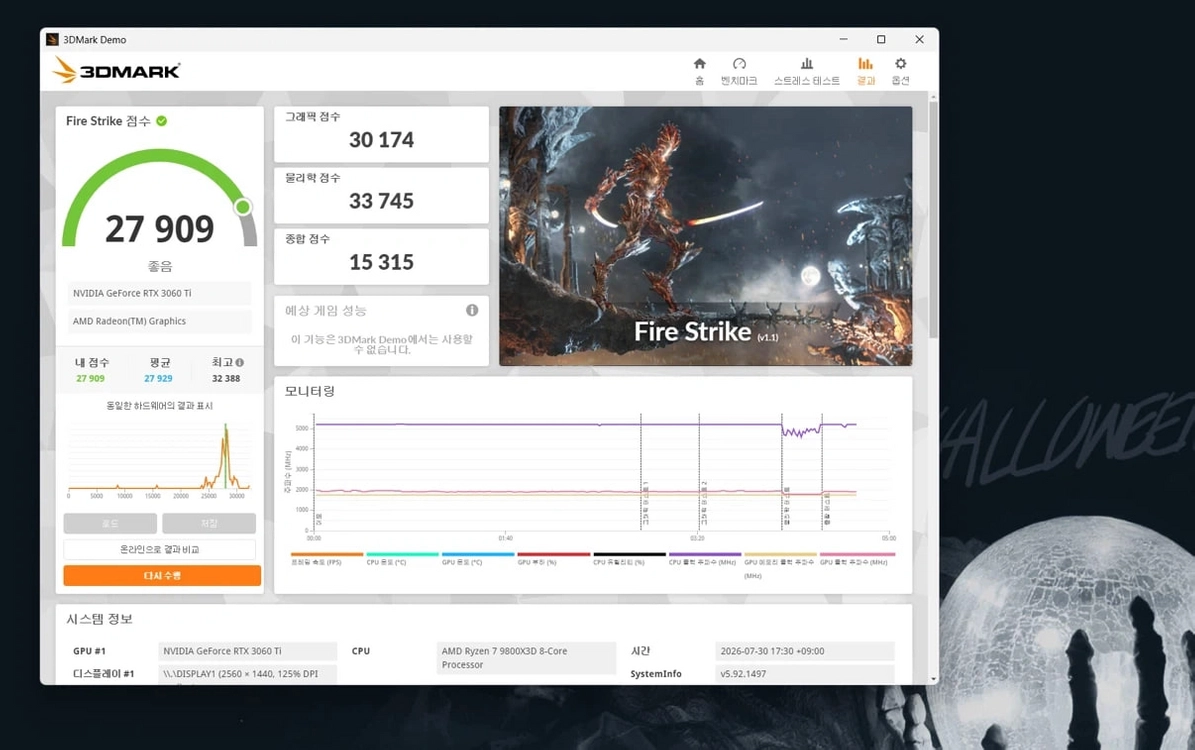This screenshot has width=1195, height=750.
Task: Click the 그래픽 점수 value 30 174
Action: pyautogui.click(x=381, y=140)
